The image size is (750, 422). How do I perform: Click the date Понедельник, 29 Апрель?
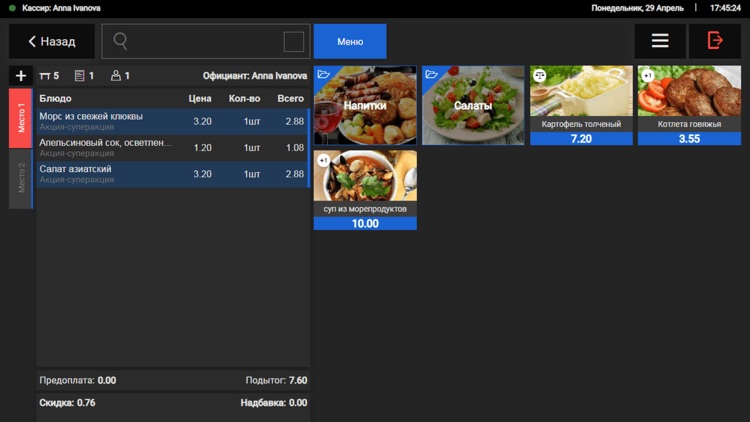tap(637, 8)
